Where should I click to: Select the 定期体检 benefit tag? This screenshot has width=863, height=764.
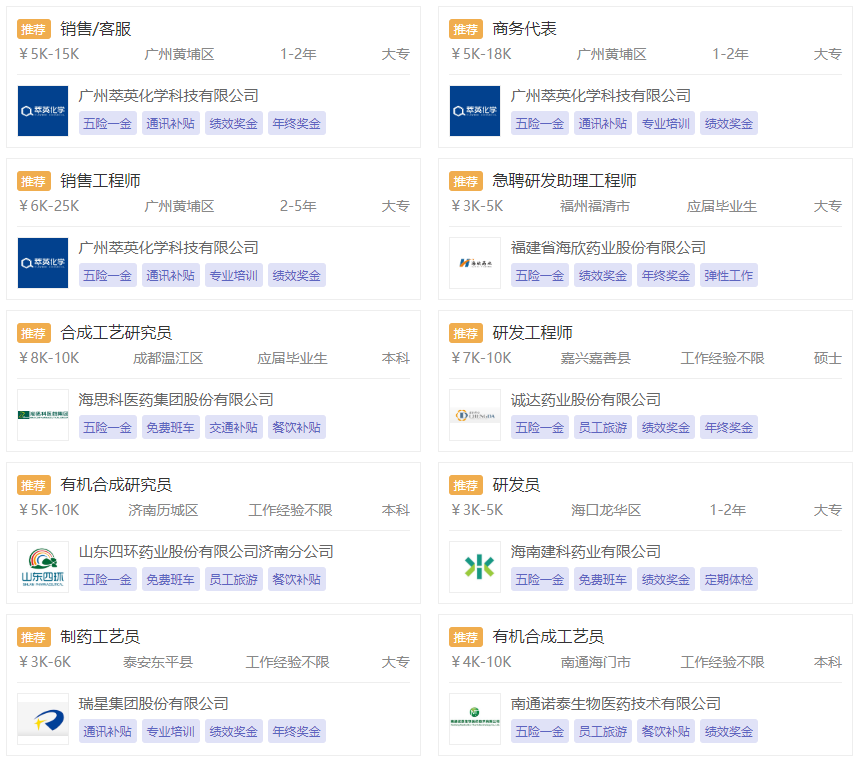tap(728, 579)
